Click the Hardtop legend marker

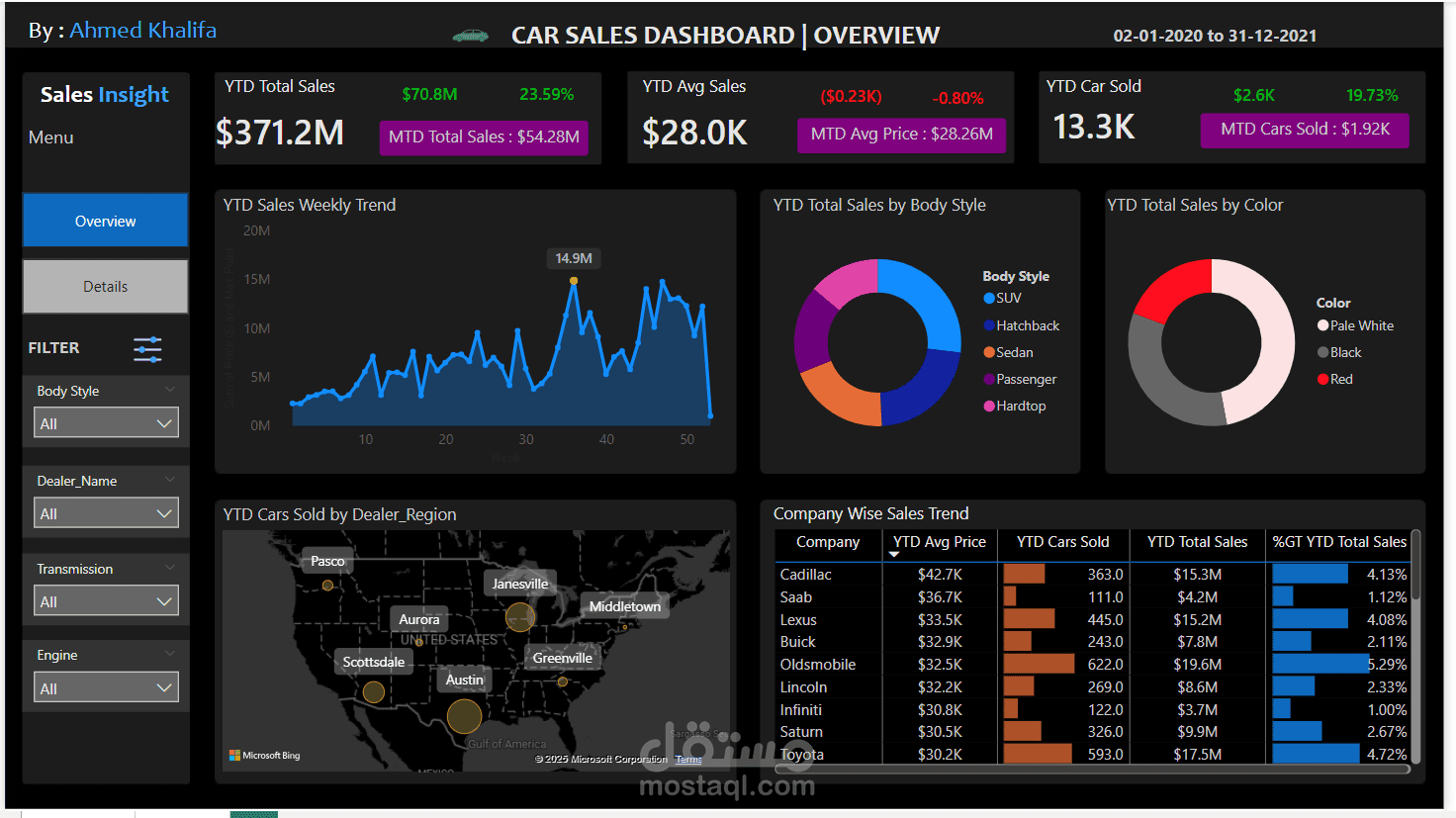(x=989, y=406)
